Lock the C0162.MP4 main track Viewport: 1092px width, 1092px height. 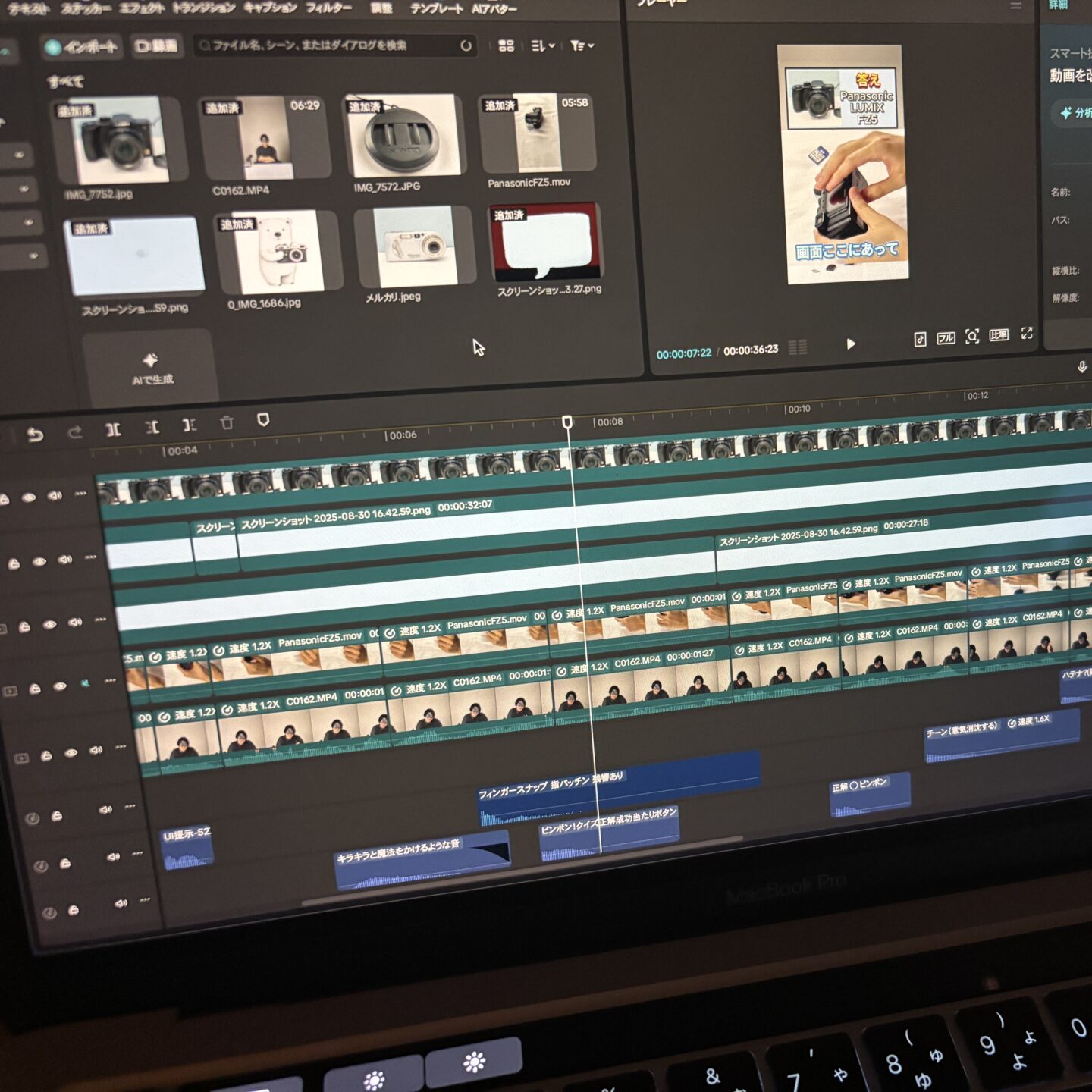pos(45,755)
